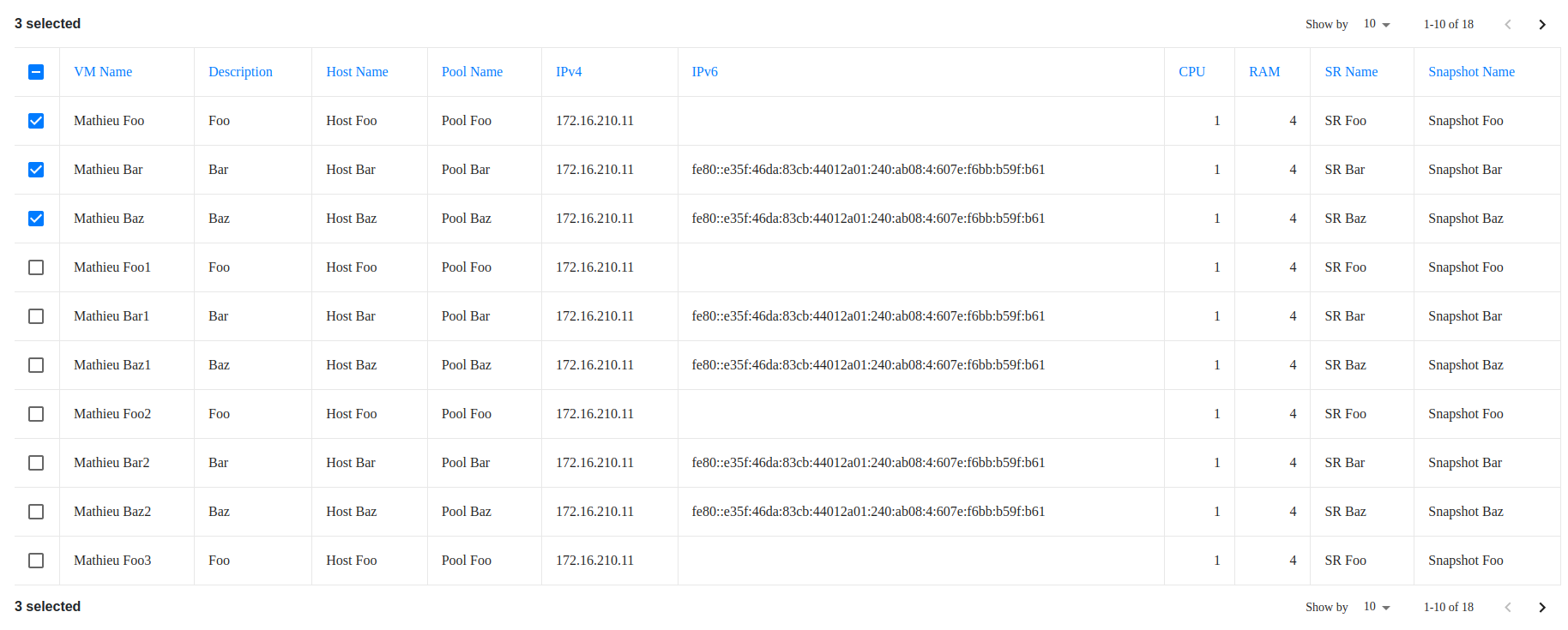Click Snapshot Foo in Mathieu Foo3 row

pyautogui.click(x=1466, y=561)
